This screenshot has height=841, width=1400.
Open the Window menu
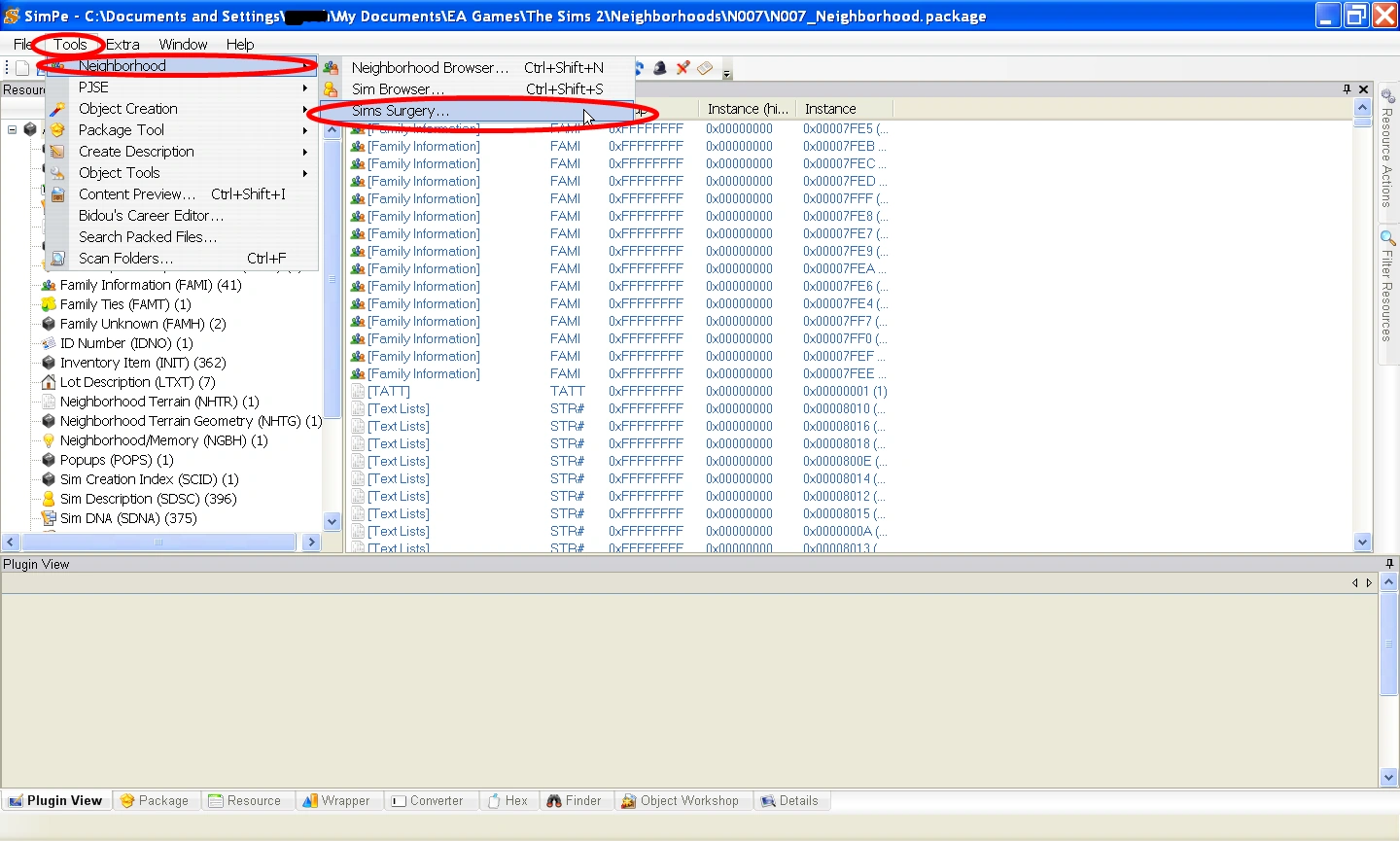pos(183,44)
